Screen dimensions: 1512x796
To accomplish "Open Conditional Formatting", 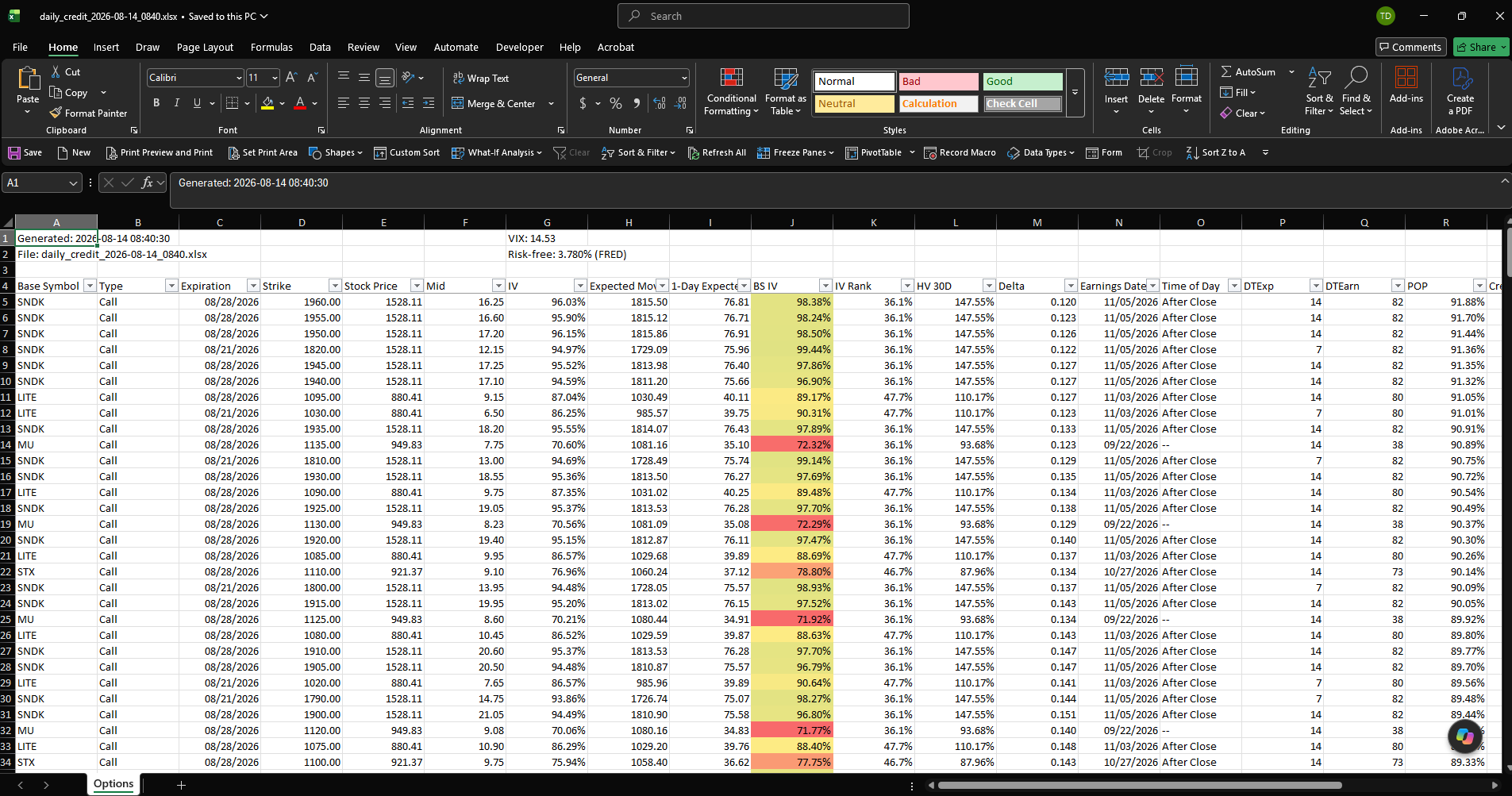I will (731, 93).
